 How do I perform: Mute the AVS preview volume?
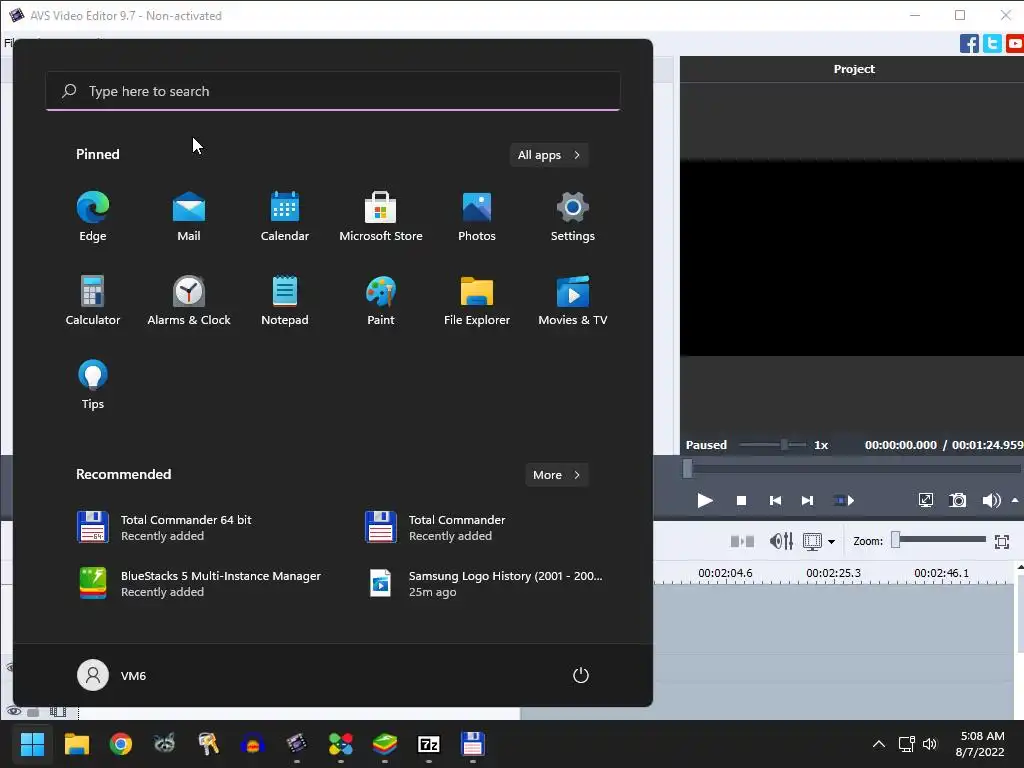point(991,501)
